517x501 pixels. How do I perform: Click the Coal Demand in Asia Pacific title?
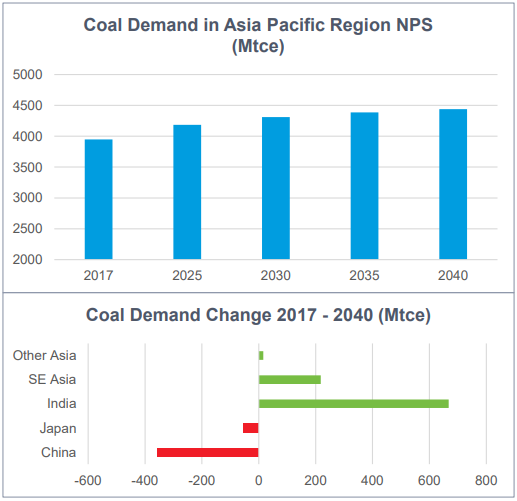258,35
